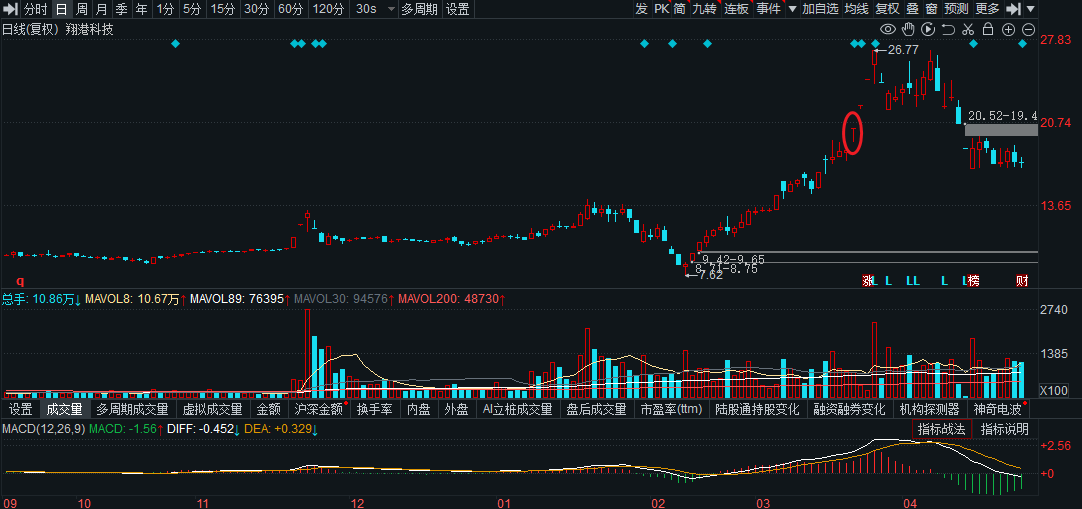
Task: Expand the arrow next to 事件
Action: click(x=792, y=9)
